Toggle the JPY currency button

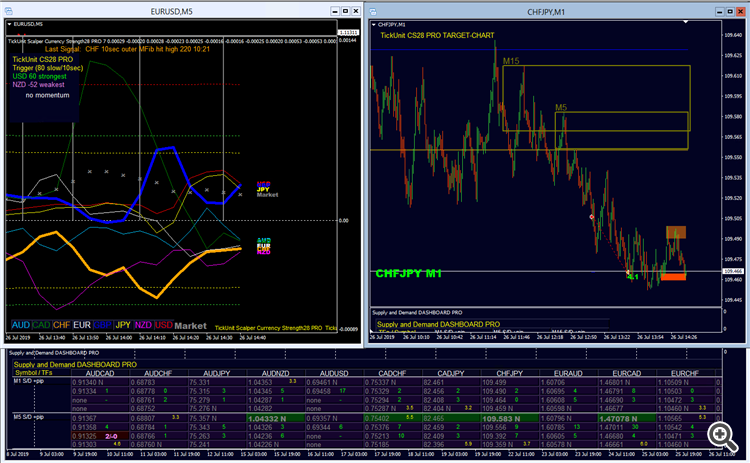[x=123, y=325]
